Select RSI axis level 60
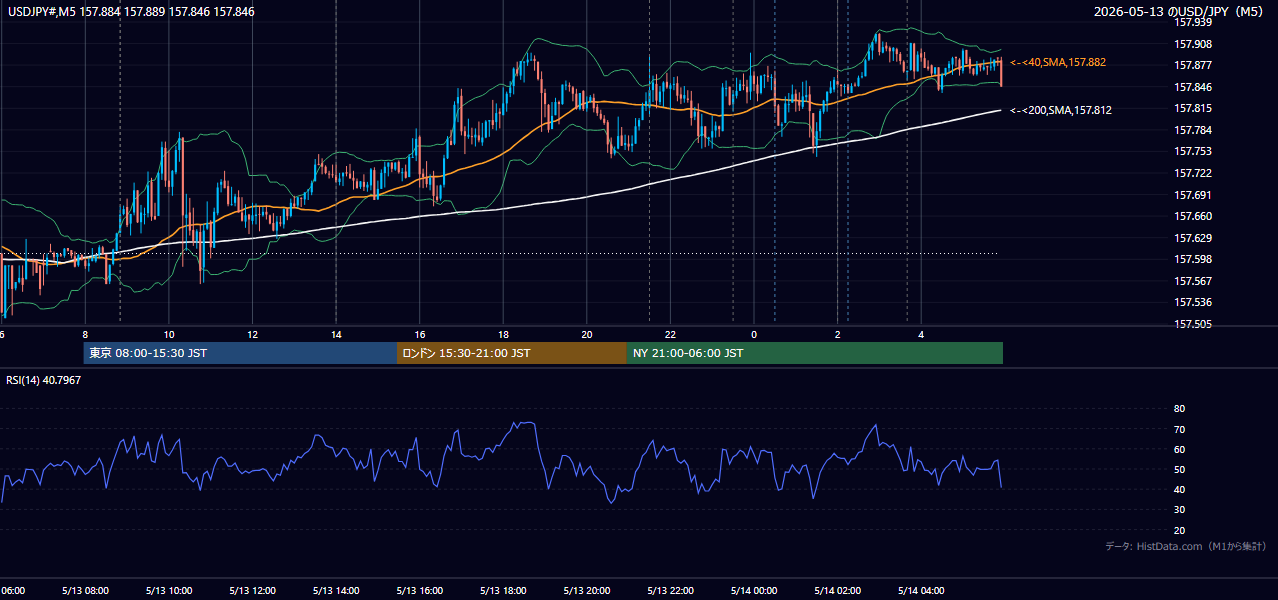Viewport: 1278px width, 600px height. pos(1179,449)
